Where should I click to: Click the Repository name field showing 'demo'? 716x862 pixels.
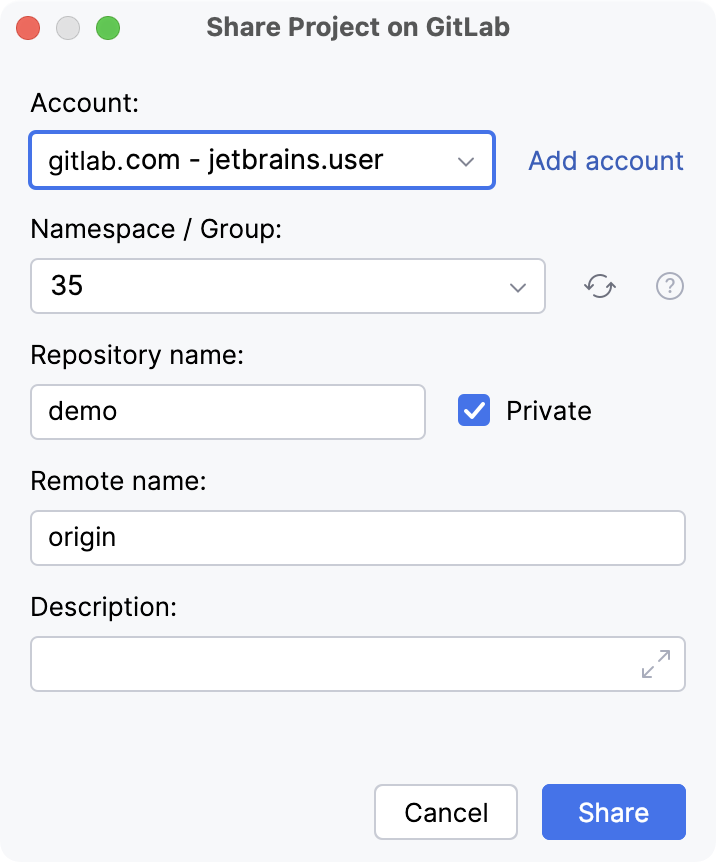point(227,411)
